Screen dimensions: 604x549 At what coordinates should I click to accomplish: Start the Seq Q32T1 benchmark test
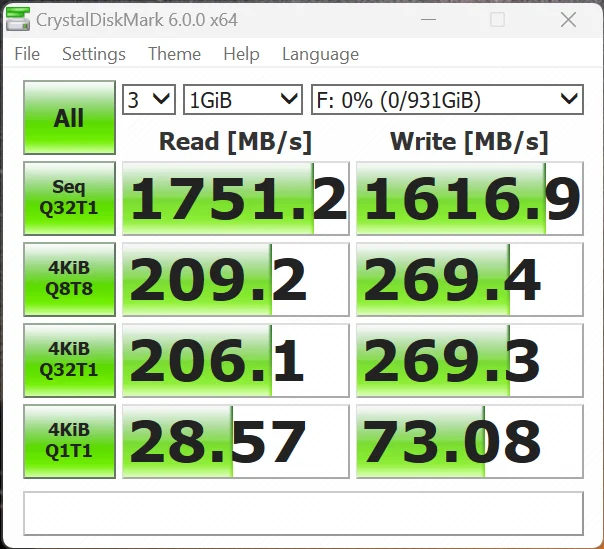click(x=69, y=198)
